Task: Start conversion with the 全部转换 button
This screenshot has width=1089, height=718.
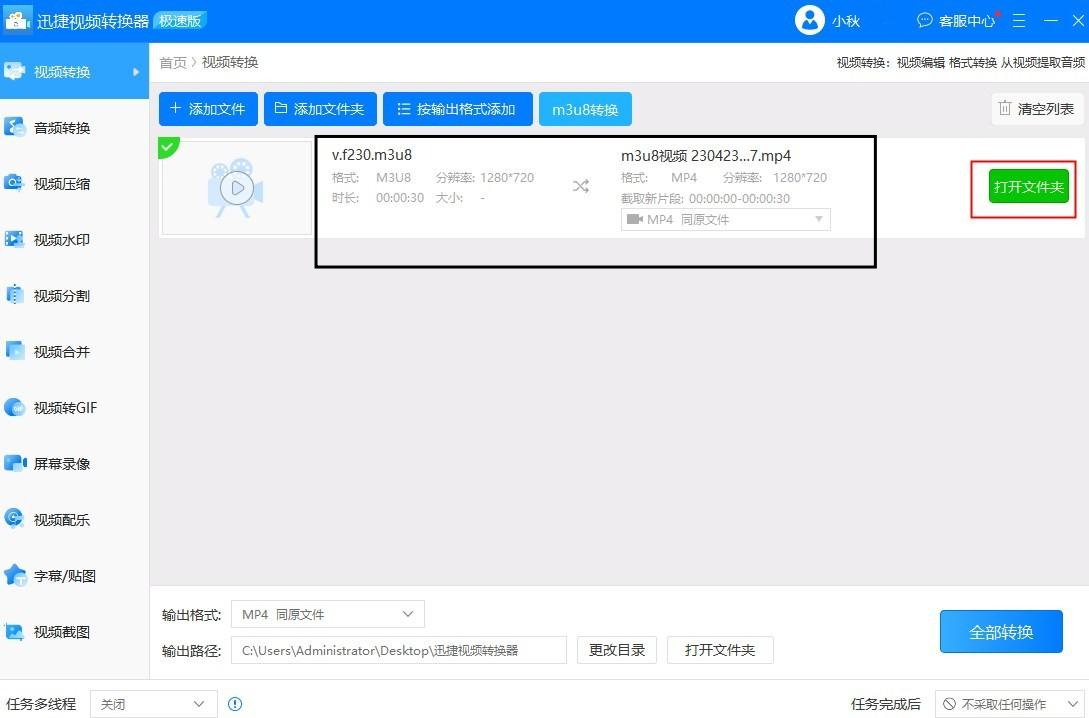Action: coord(1001,631)
